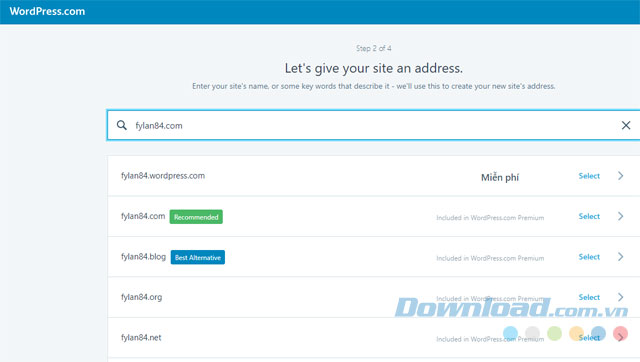This screenshot has height=362, width=640.
Task: Click the Step 2 of 4 indicator
Action: pyautogui.click(x=373, y=48)
